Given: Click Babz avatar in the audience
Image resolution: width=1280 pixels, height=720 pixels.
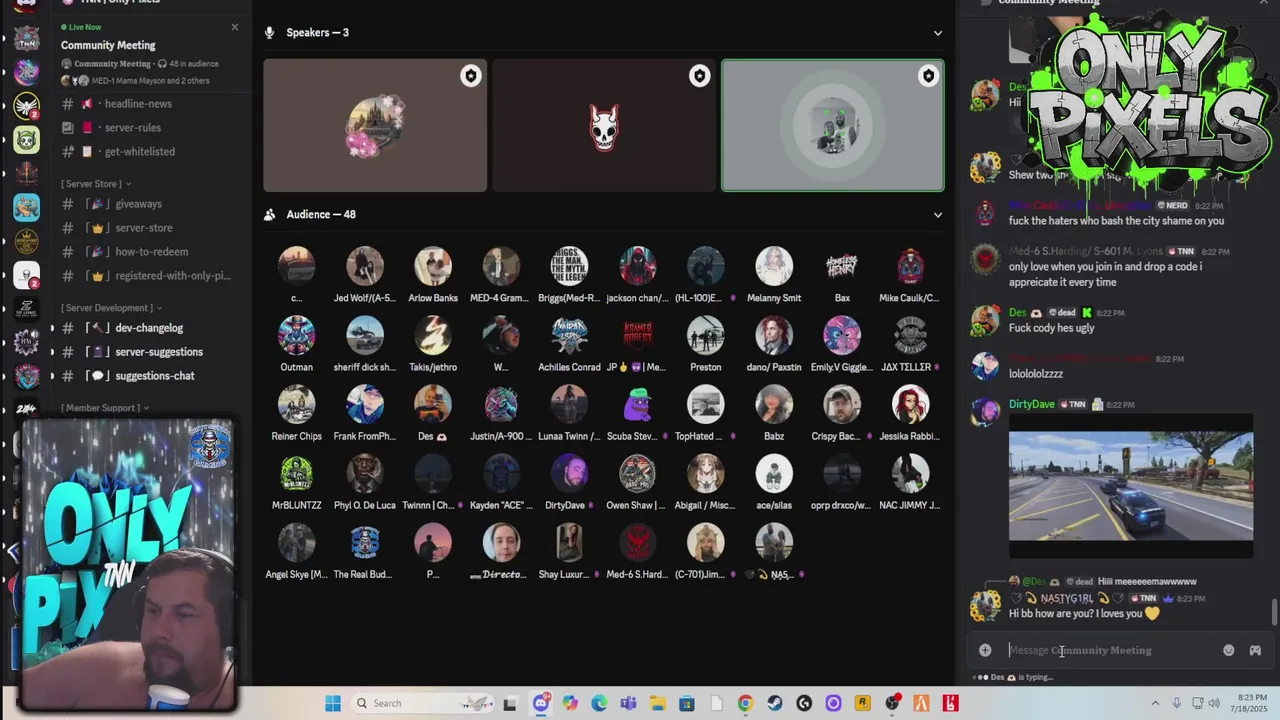Looking at the screenshot, I should (774, 404).
